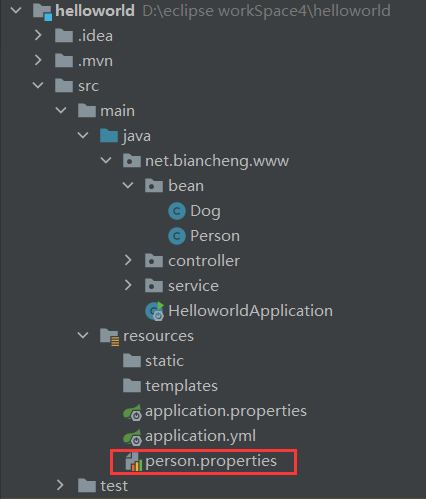Click the helloworld project module icon

pos(42,12)
